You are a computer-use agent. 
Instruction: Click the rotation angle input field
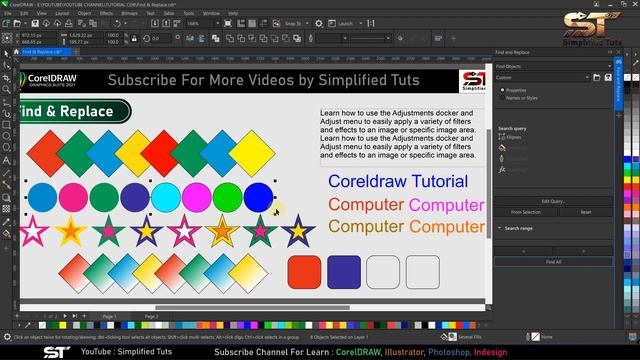(x=161, y=38)
